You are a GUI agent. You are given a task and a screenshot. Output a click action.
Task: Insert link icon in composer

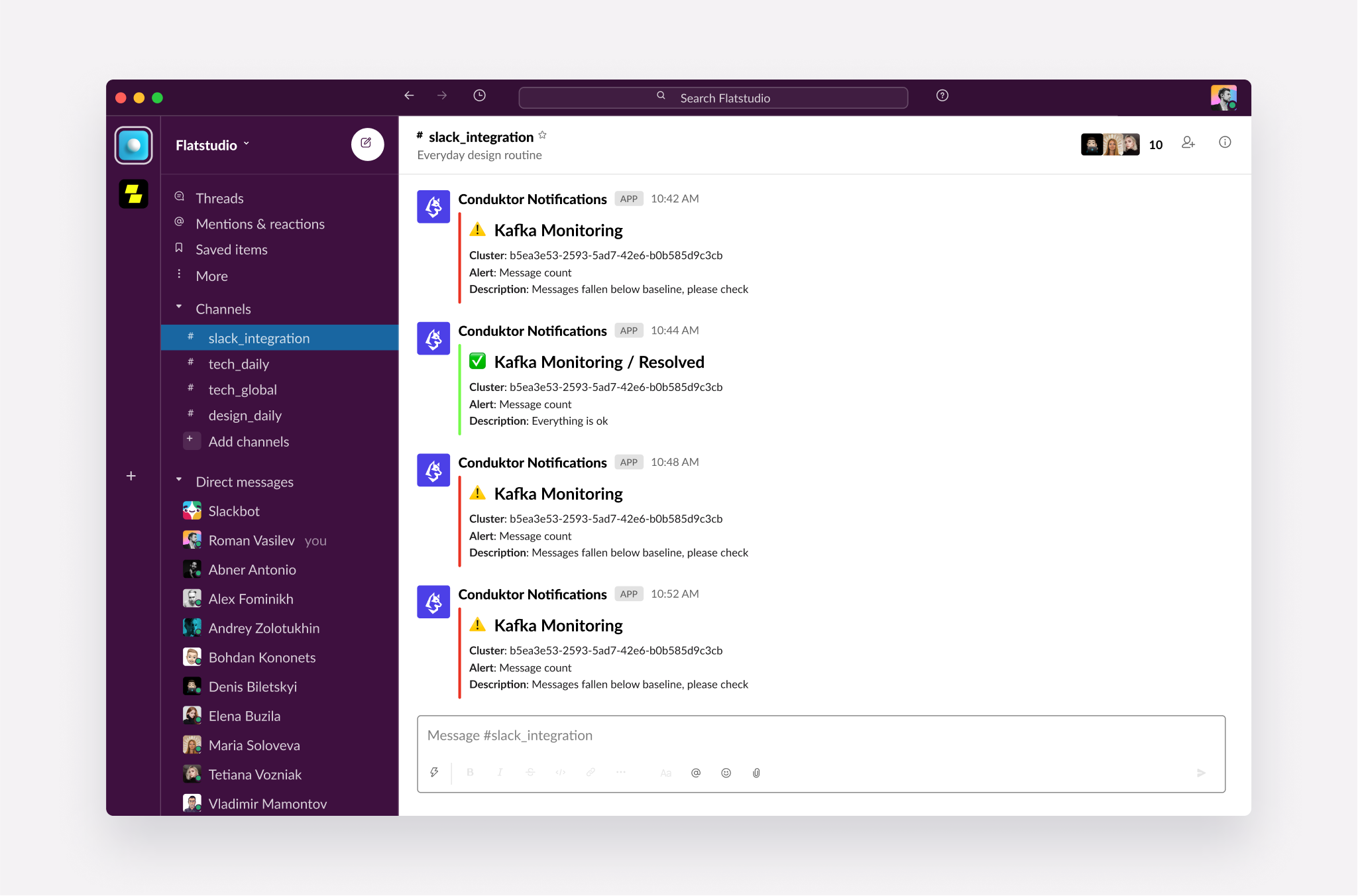pyautogui.click(x=591, y=772)
